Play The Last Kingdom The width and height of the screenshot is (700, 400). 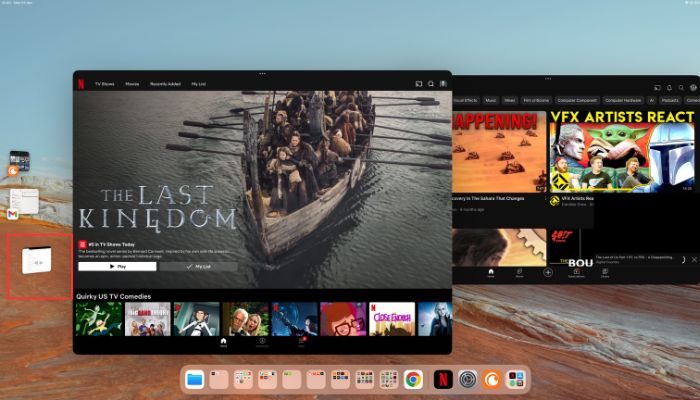[117, 267]
